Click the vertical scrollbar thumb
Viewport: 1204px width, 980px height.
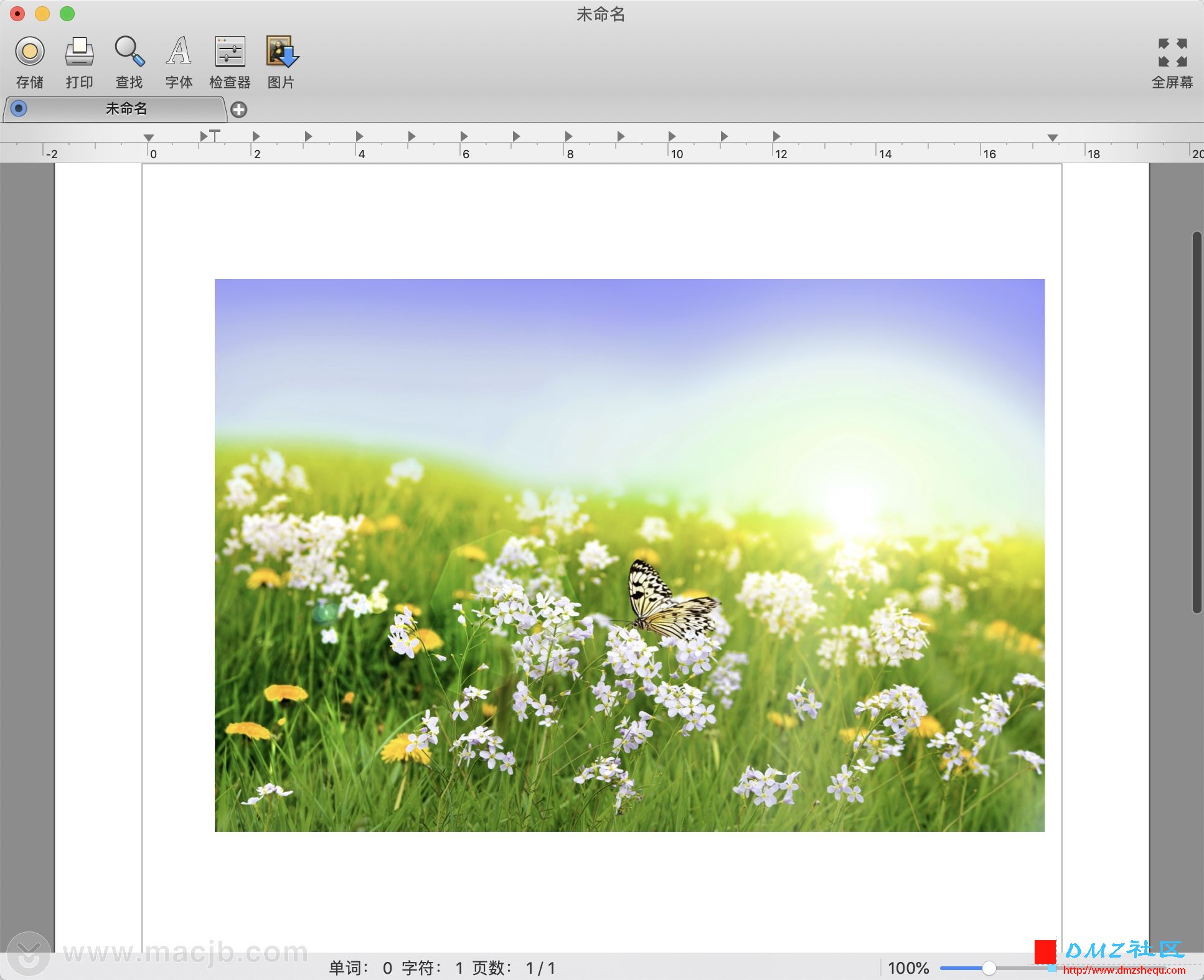click(1197, 422)
